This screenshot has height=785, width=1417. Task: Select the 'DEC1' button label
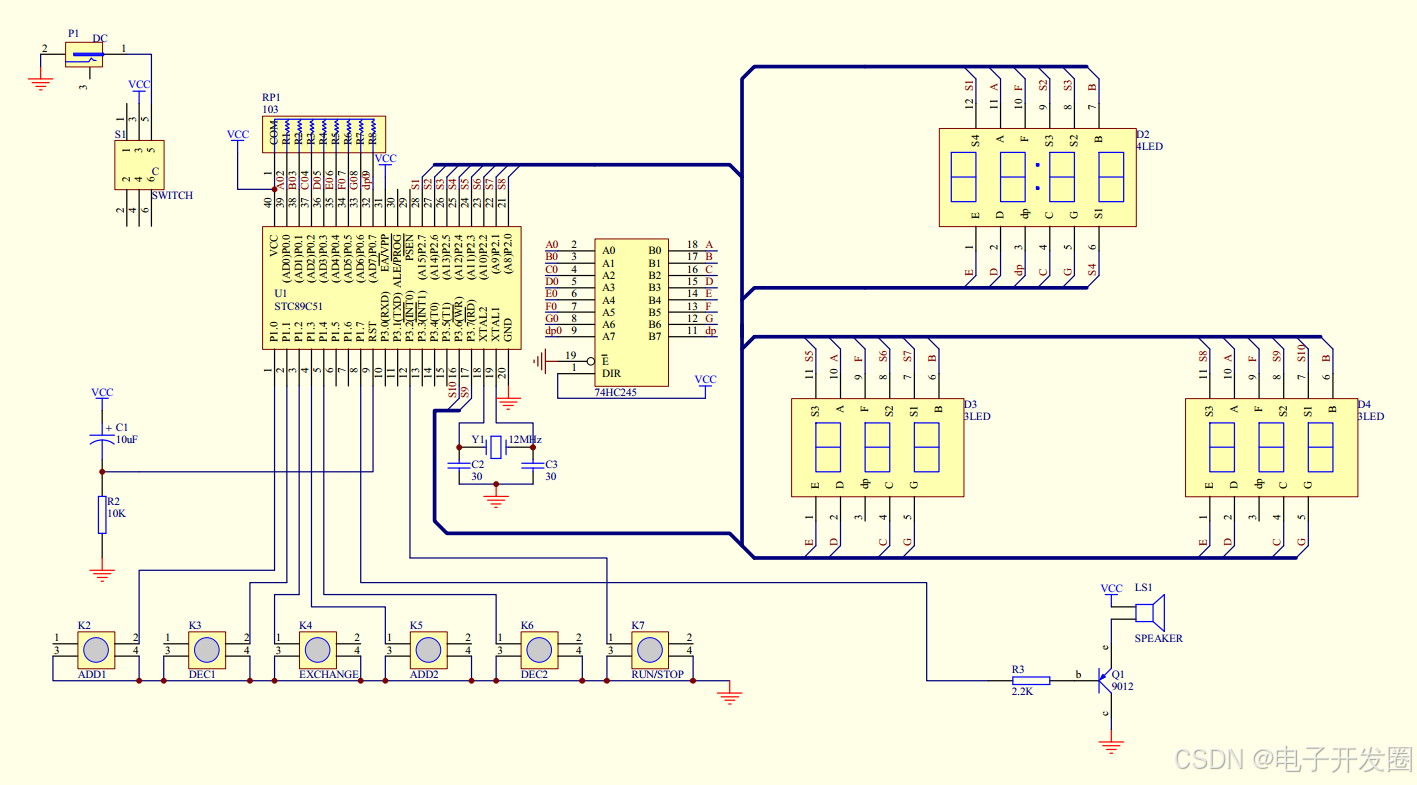pyautogui.click(x=203, y=675)
